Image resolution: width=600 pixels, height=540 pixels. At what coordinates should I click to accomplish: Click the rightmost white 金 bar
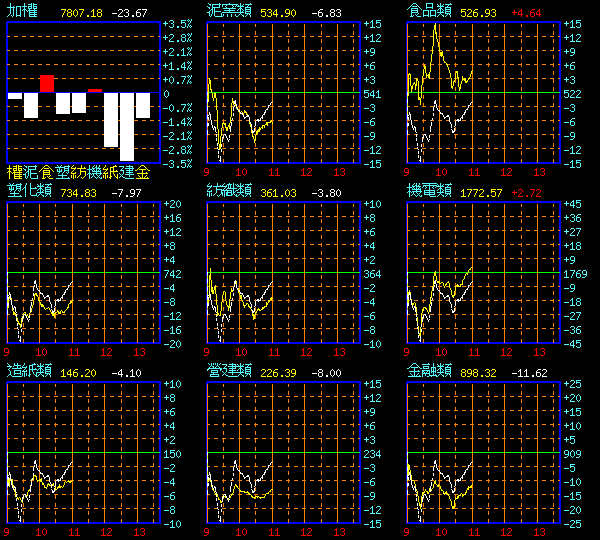coord(143,105)
